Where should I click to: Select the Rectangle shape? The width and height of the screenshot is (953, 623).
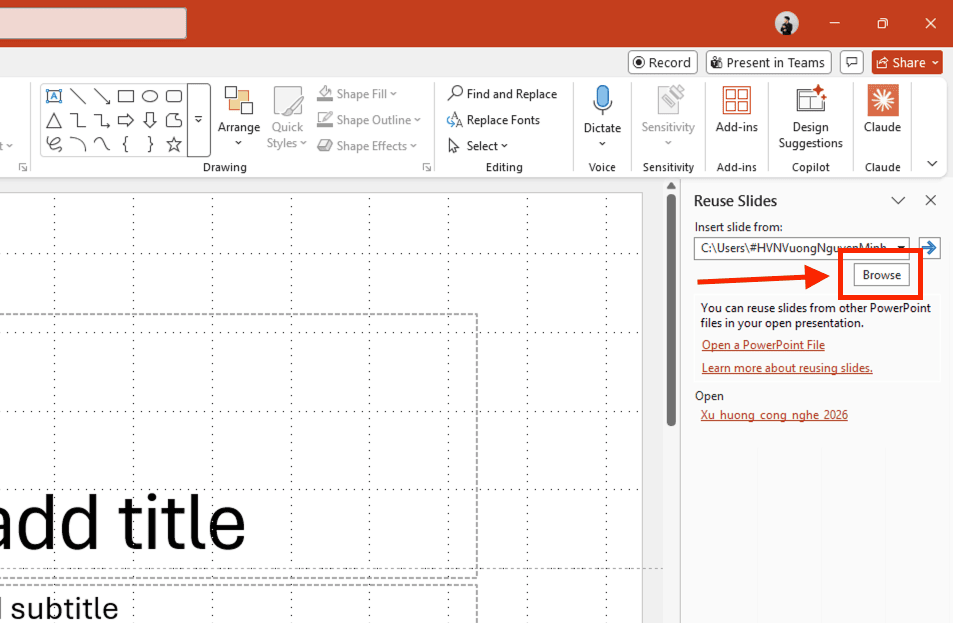pyautogui.click(x=126, y=96)
